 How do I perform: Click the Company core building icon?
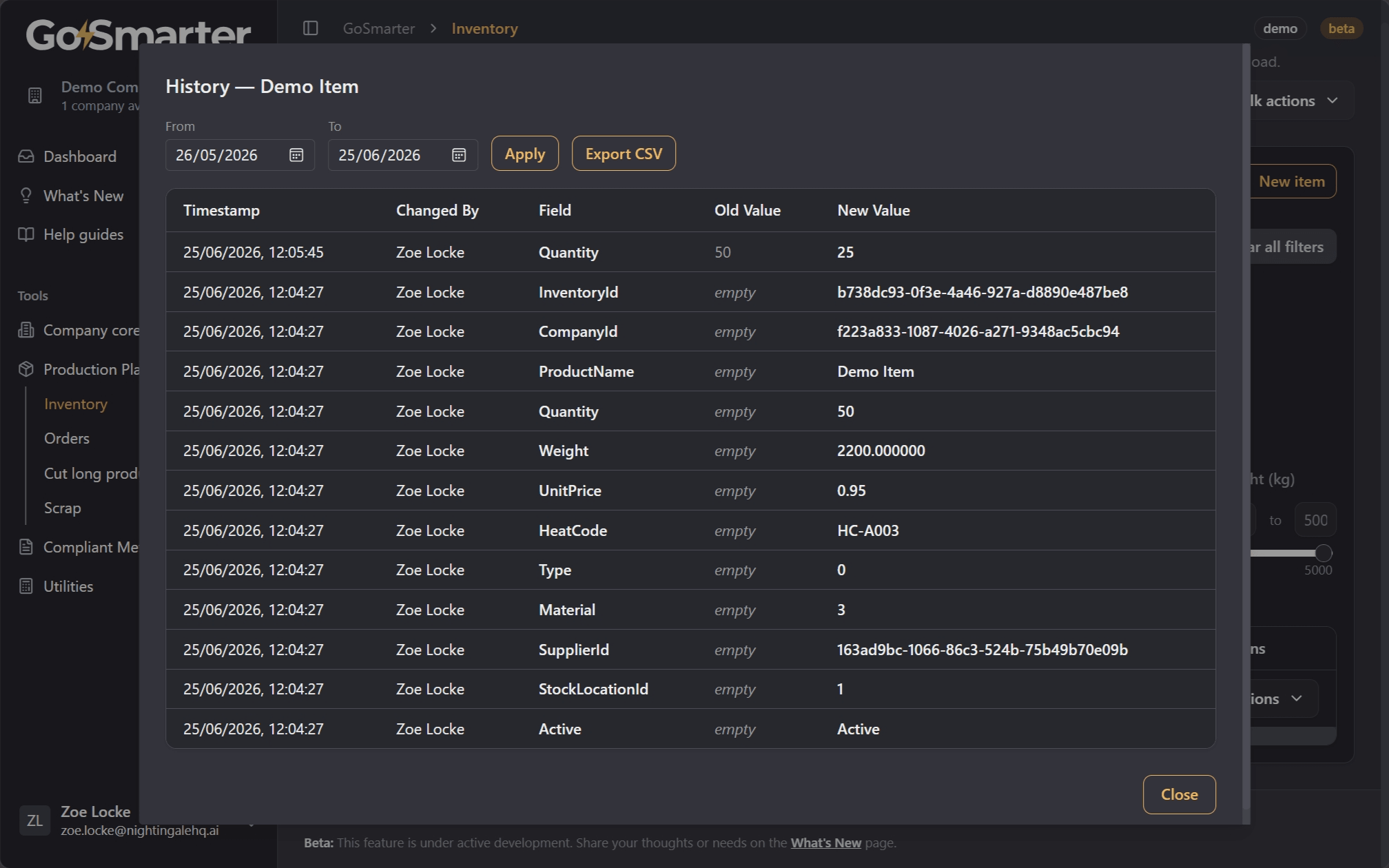point(26,330)
